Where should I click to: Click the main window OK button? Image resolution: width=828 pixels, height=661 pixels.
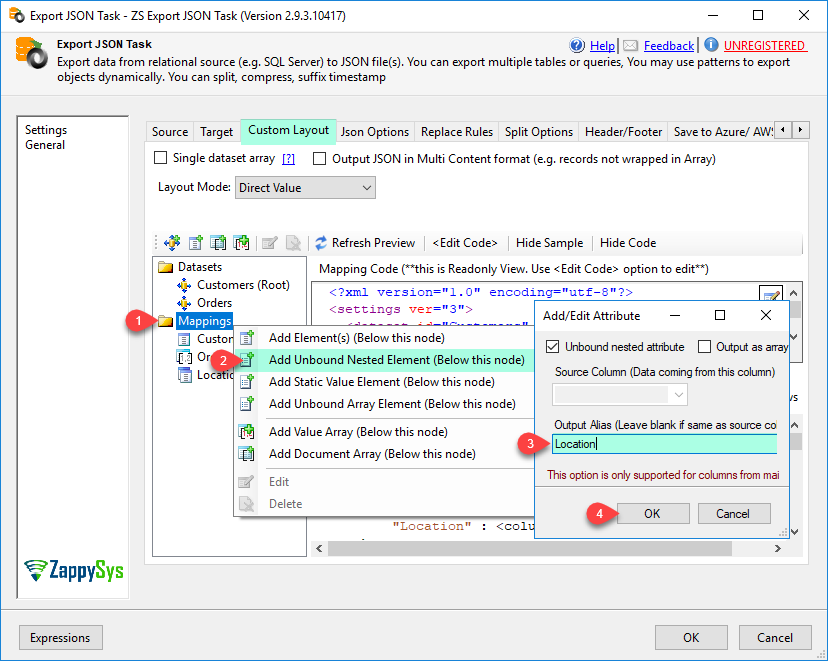tap(691, 638)
